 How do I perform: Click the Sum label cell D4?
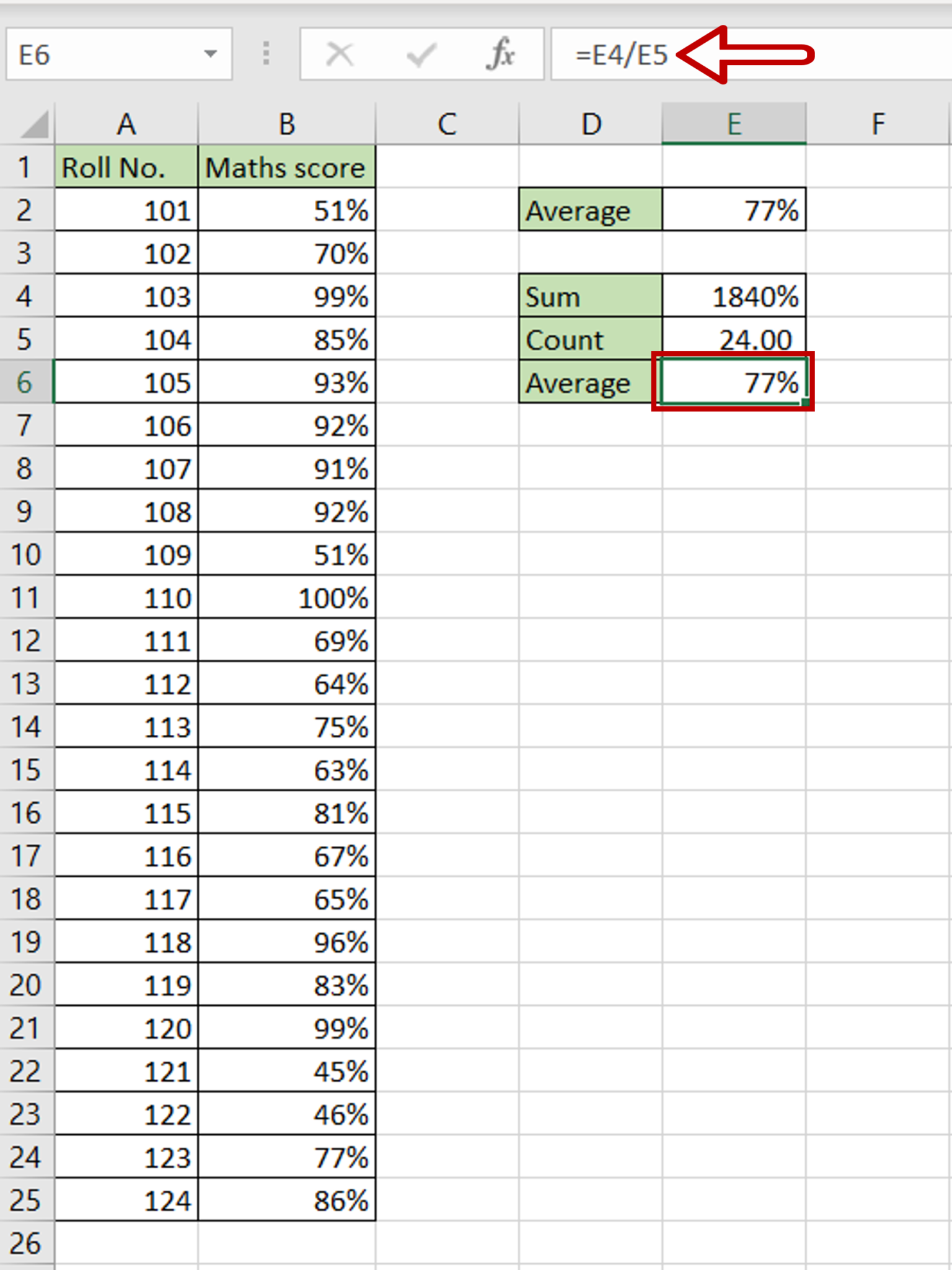point(589,296)
